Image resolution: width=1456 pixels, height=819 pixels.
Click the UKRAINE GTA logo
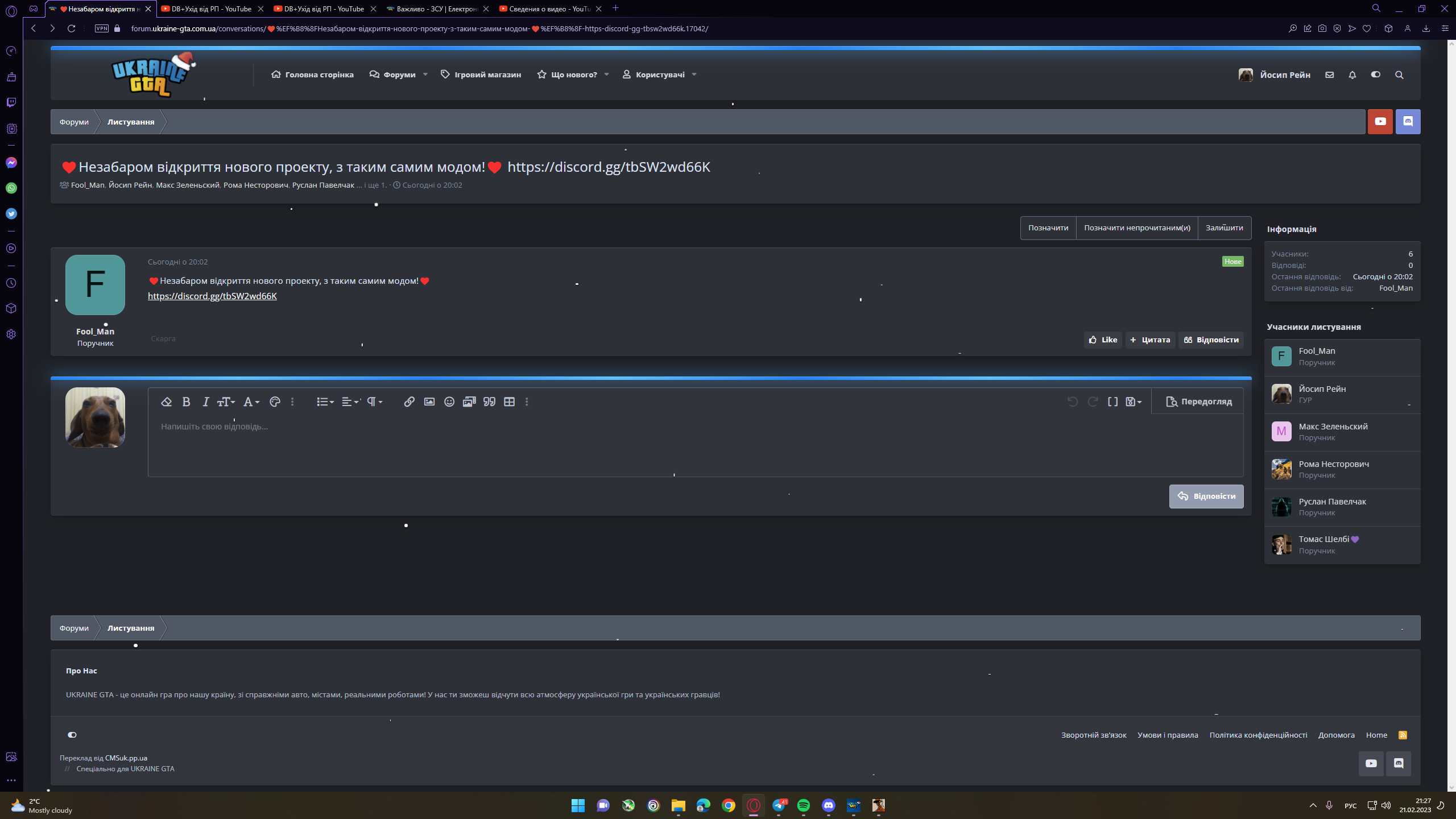click(152, 75)
